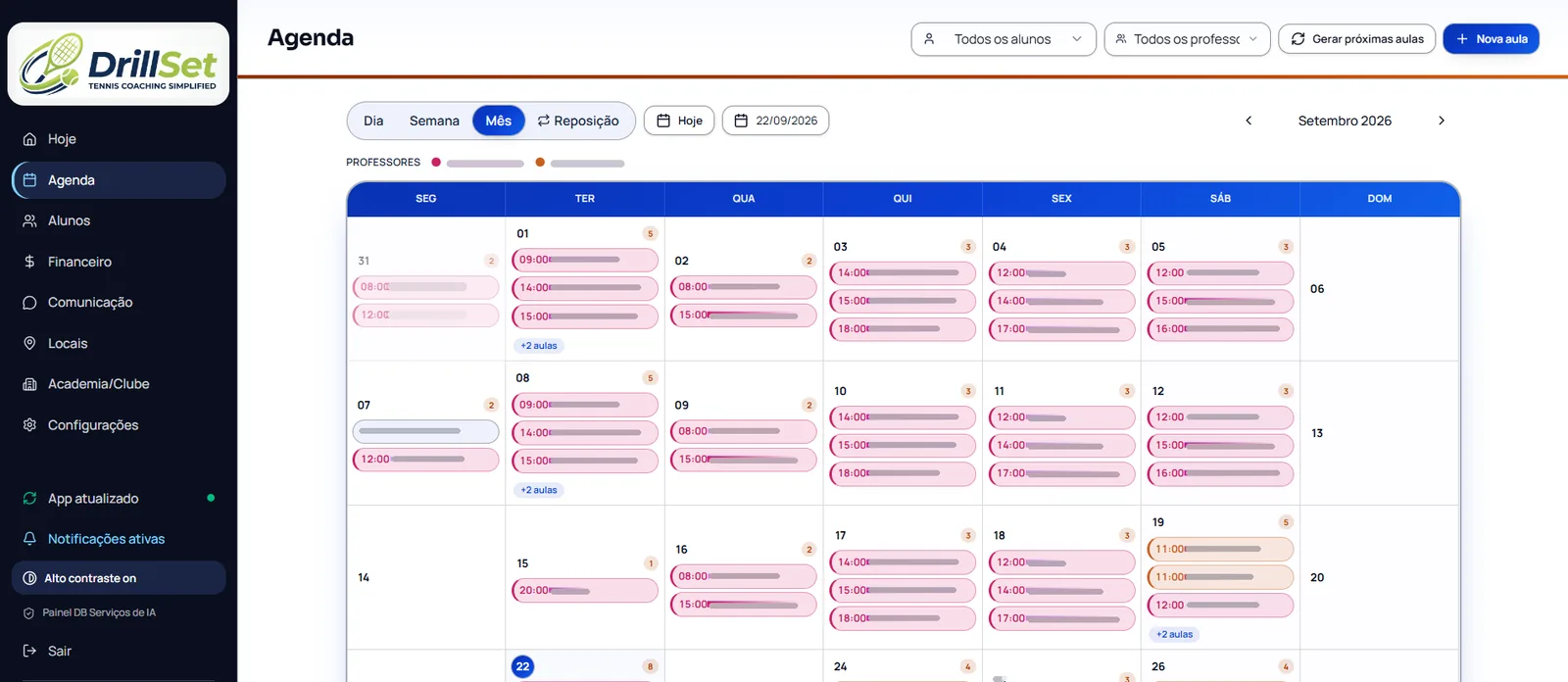1568x682 pixels.
Task: Switch to Dia view tab
Action: 373,121
